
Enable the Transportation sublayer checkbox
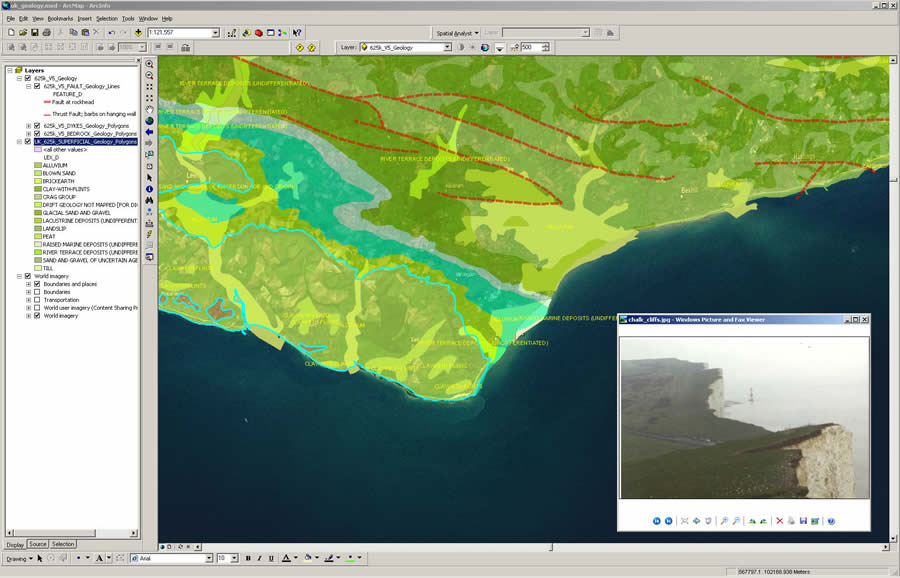click(x=37, y=300)
